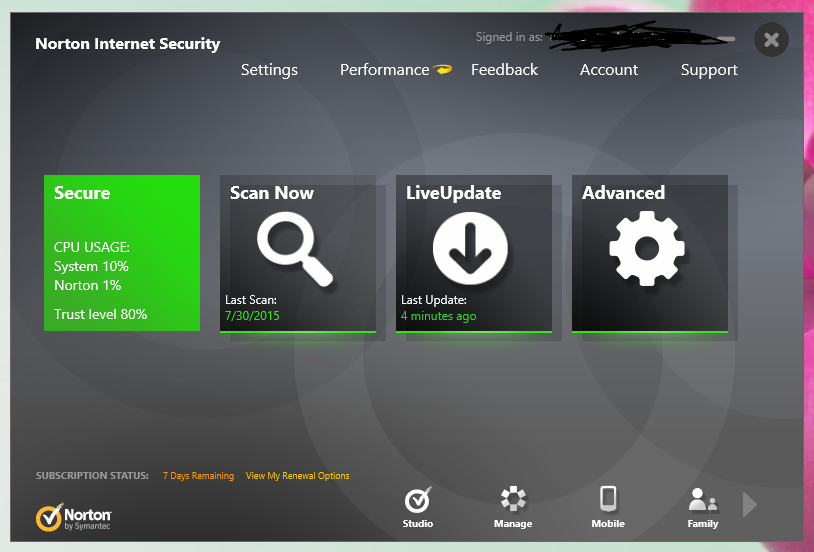The height and width of the screenshot is (552, 814).
Task: Open the Performance menu
Action: pyautogui.click(x=385, y=70)
